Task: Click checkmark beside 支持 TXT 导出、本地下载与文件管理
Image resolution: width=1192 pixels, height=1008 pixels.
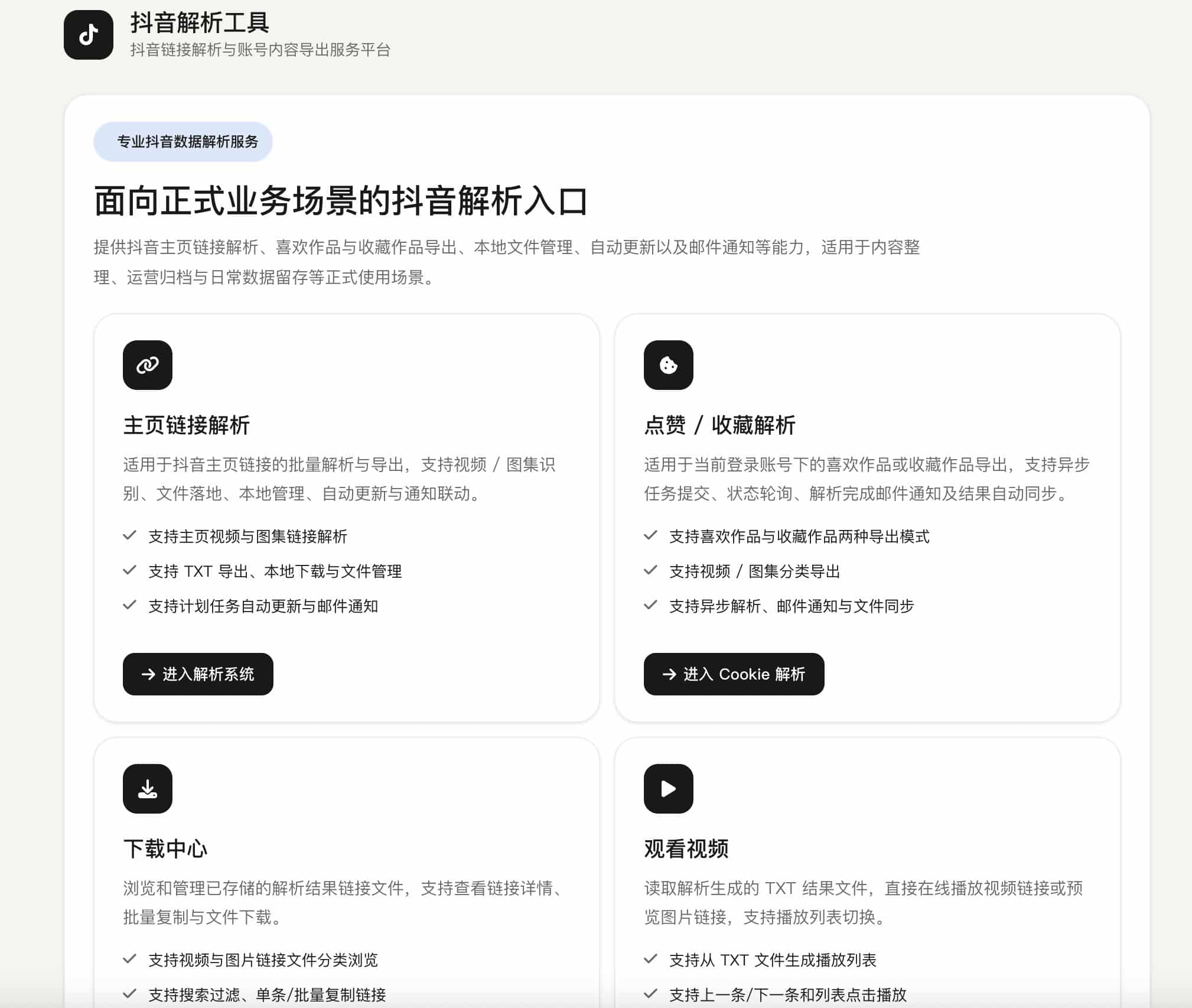Action: [130, 571]
